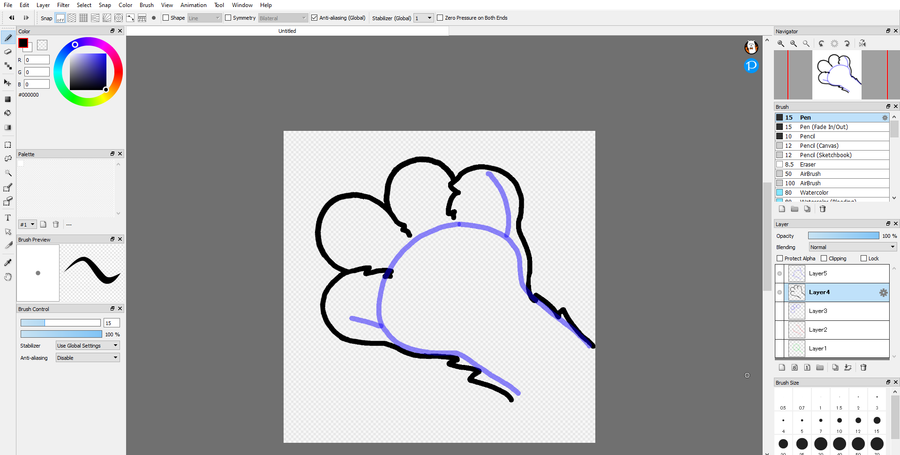Select Watercolor brush in list
This screenshot has height=455, width=900.
(x=832, y=193)
